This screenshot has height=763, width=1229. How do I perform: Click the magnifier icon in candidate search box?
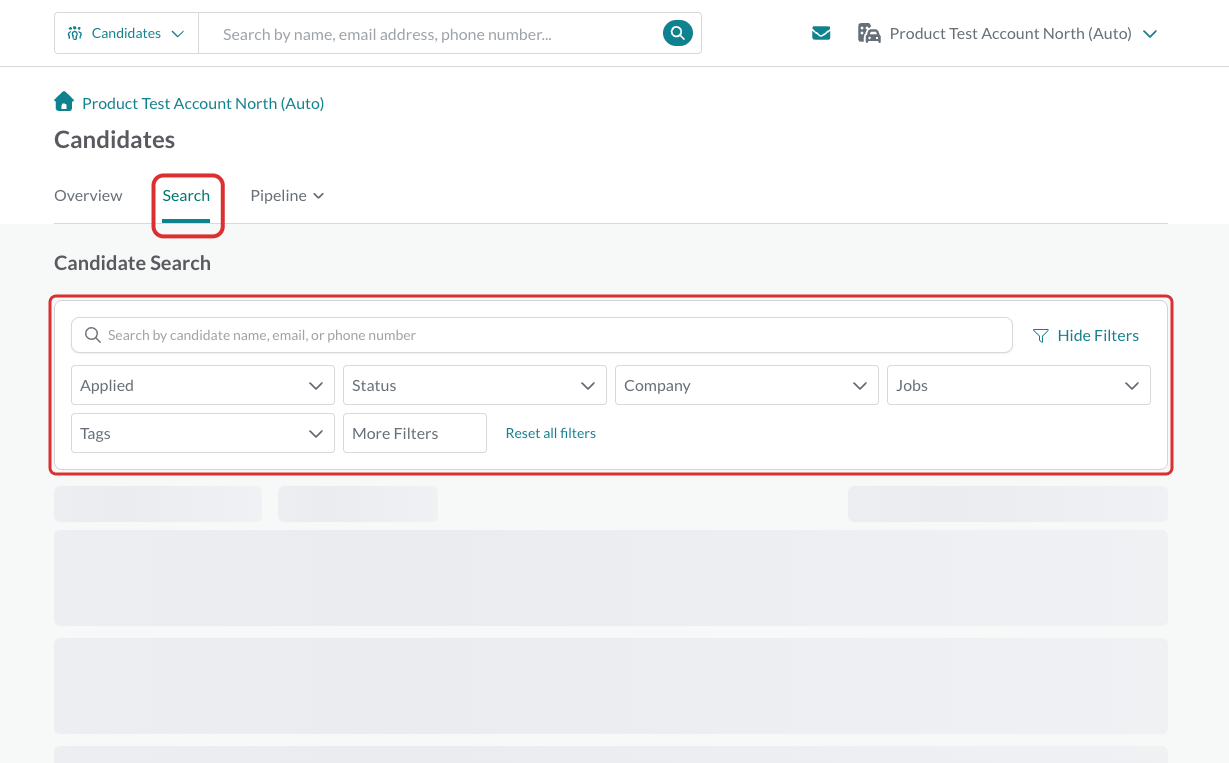pyautogui.click(x=93, y=335)
